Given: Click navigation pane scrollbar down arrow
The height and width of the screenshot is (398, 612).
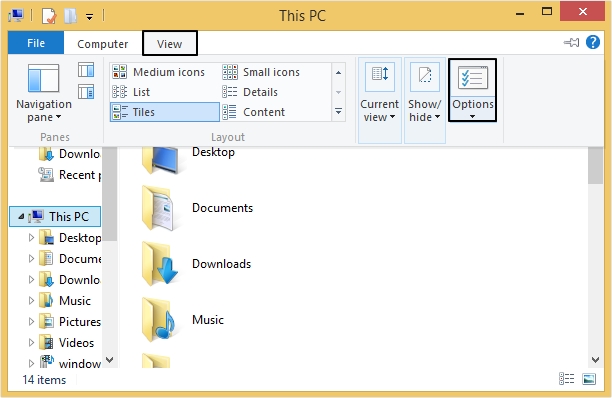Looking at the screenshot, I should (x=110, y=360).
